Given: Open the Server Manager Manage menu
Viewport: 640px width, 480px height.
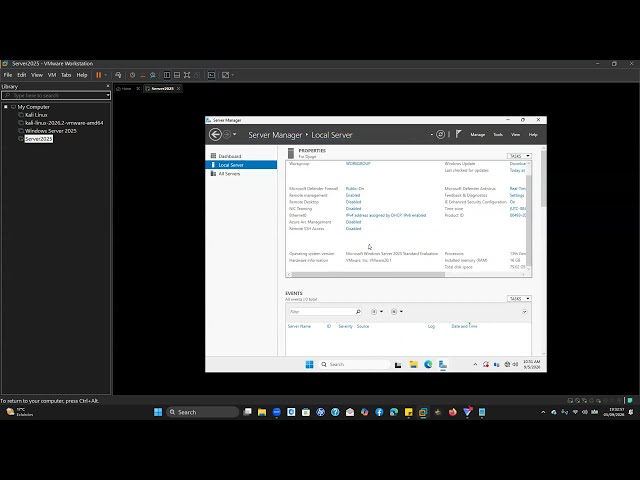Looking at the screenshot, I should 478,135.
